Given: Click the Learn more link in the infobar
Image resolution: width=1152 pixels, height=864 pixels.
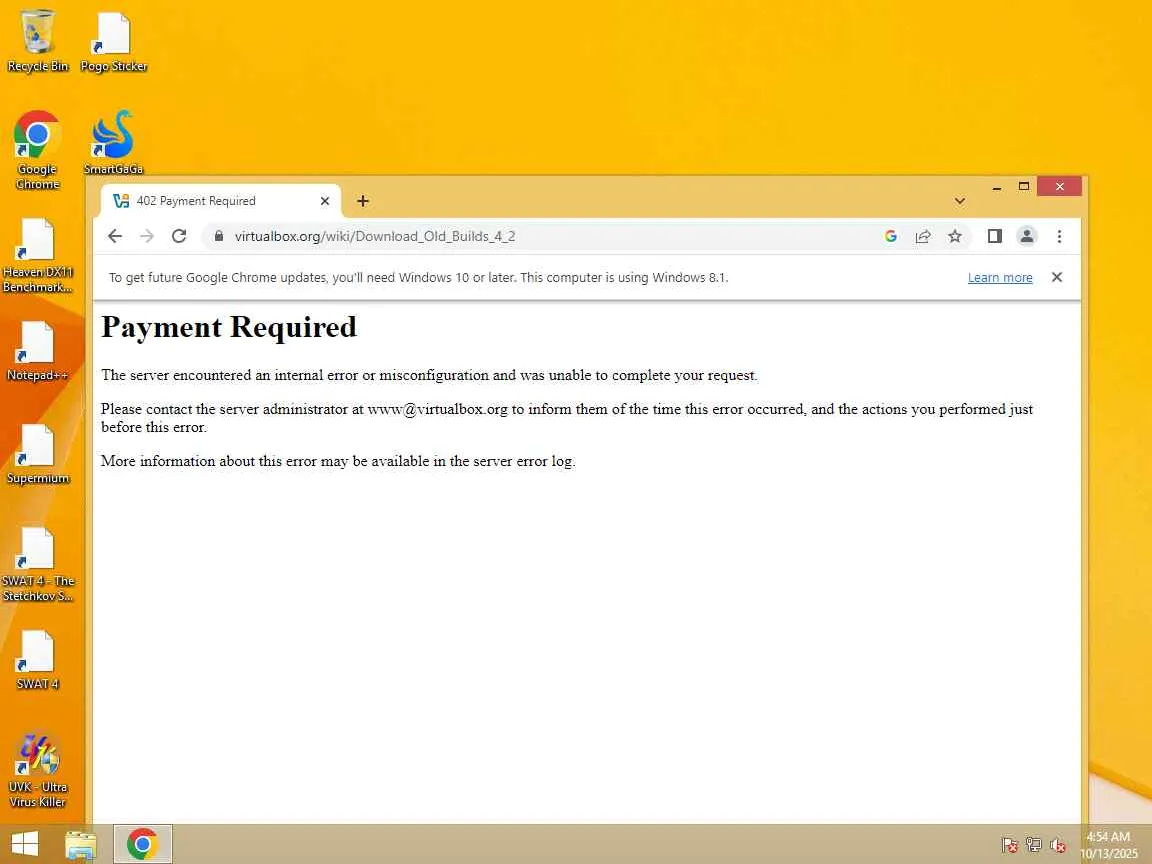Looking at the screenshot, I should point(1000,278).
